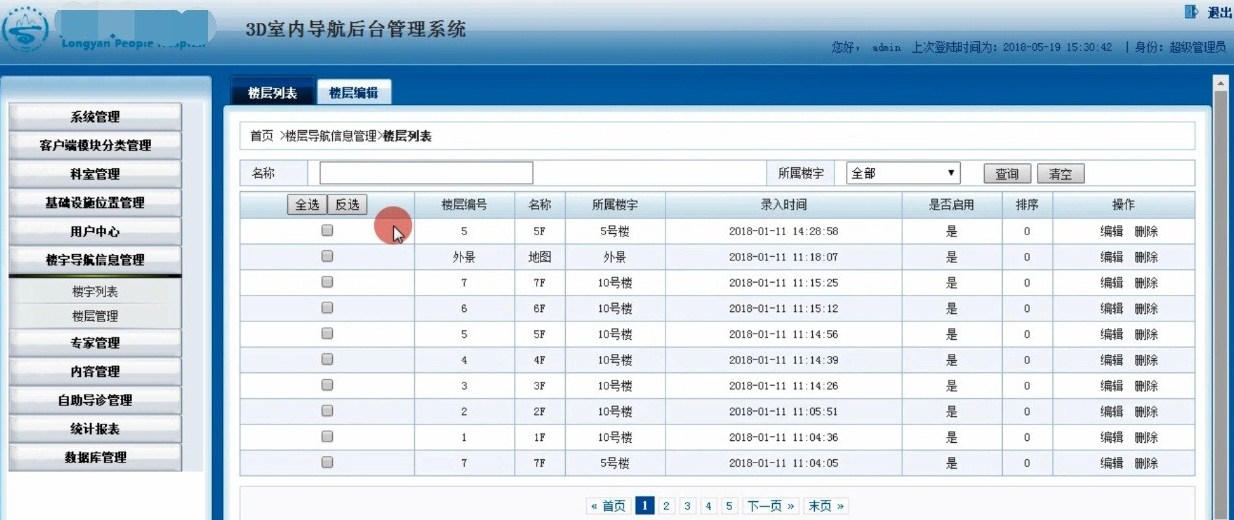This screenshot has width=1234, height=520.
Task: Edit the 5号楼 5F row
Action: tap(1111, 231)
